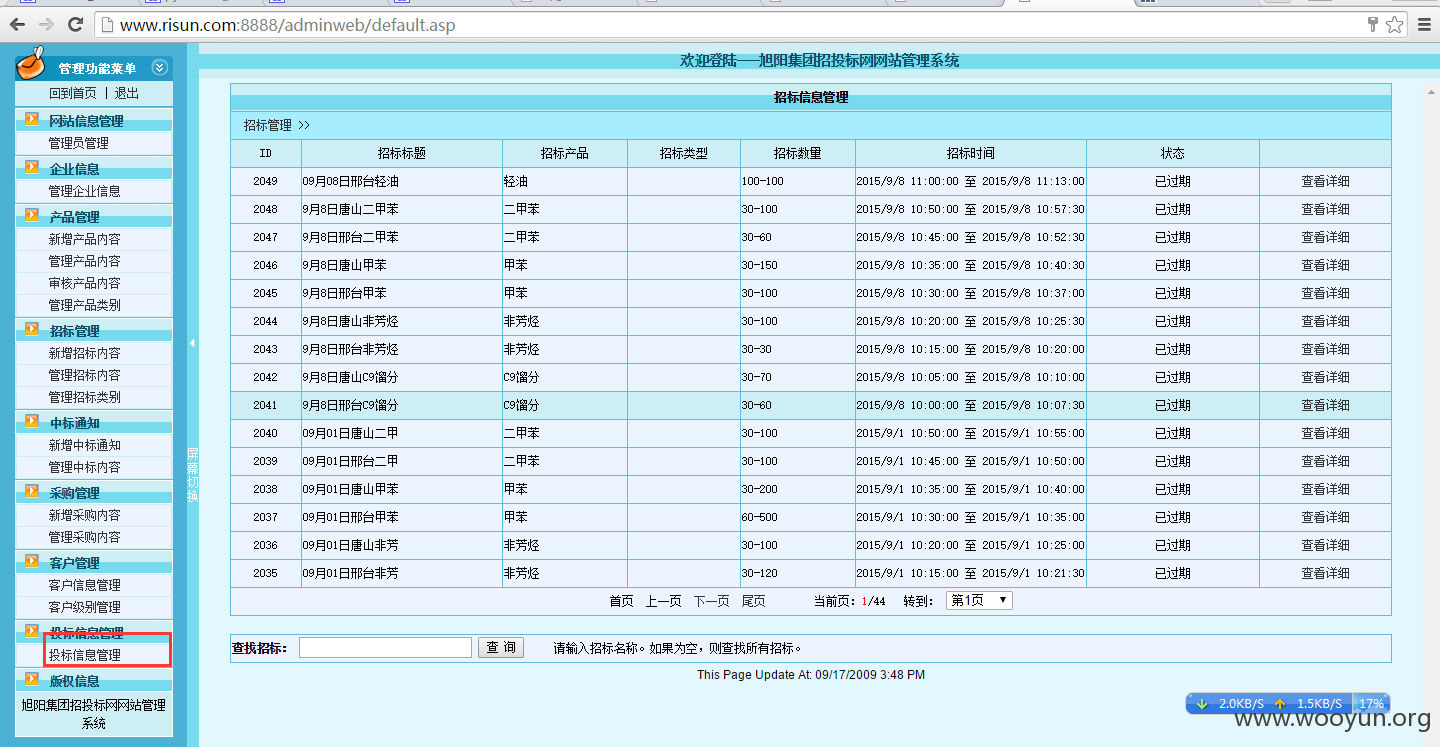View 查看详细 for row ID 2049
Screen dimensions: 1440x747
[1325, 181]
